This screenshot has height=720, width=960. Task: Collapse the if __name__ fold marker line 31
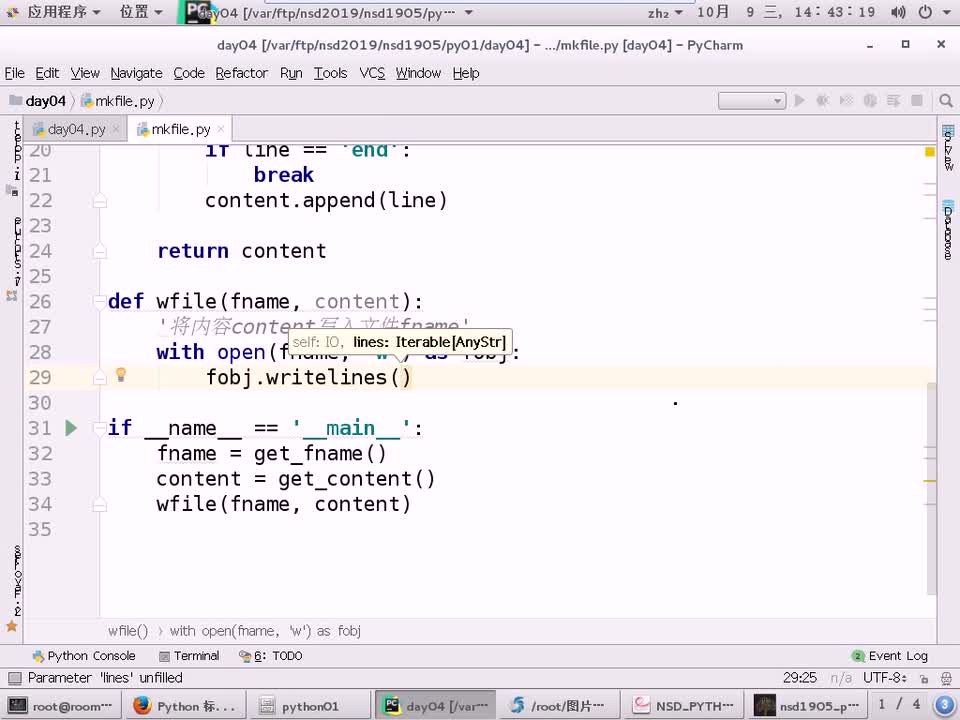[x=99, y=427]
